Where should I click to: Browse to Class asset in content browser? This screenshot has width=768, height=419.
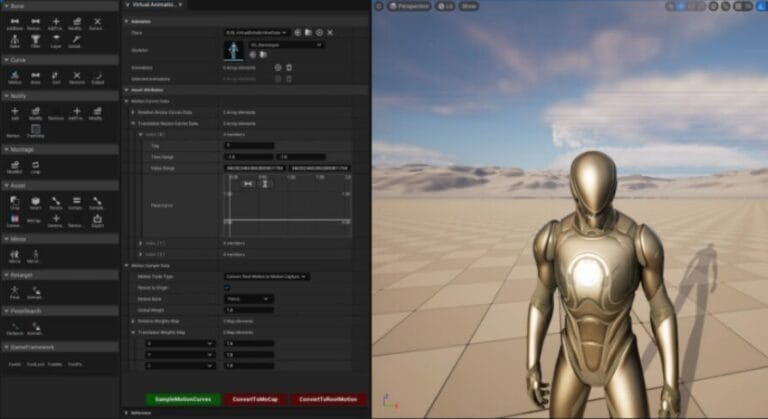coord(308,32)
